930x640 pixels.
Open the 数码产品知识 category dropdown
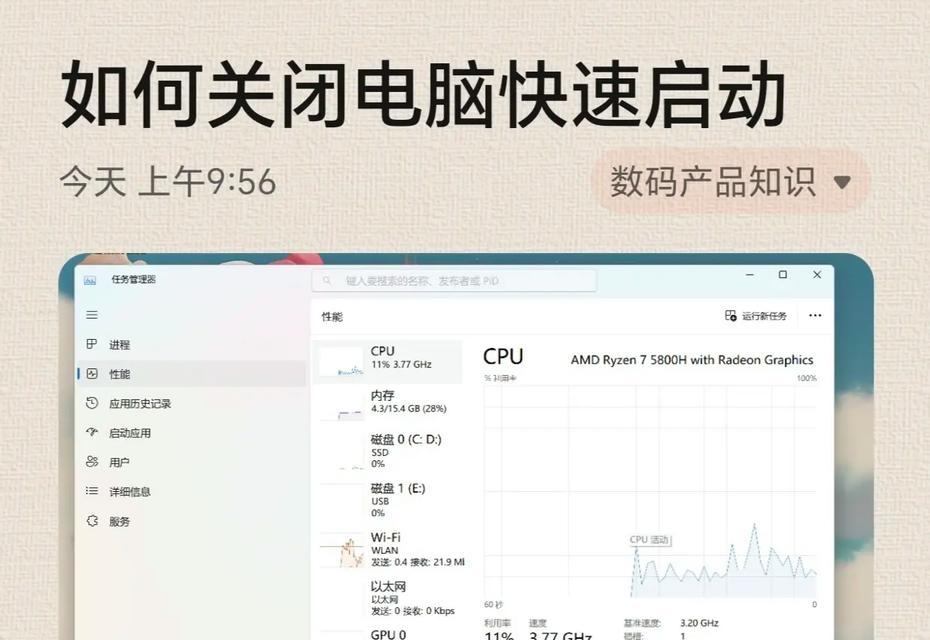tap(732, 182)
